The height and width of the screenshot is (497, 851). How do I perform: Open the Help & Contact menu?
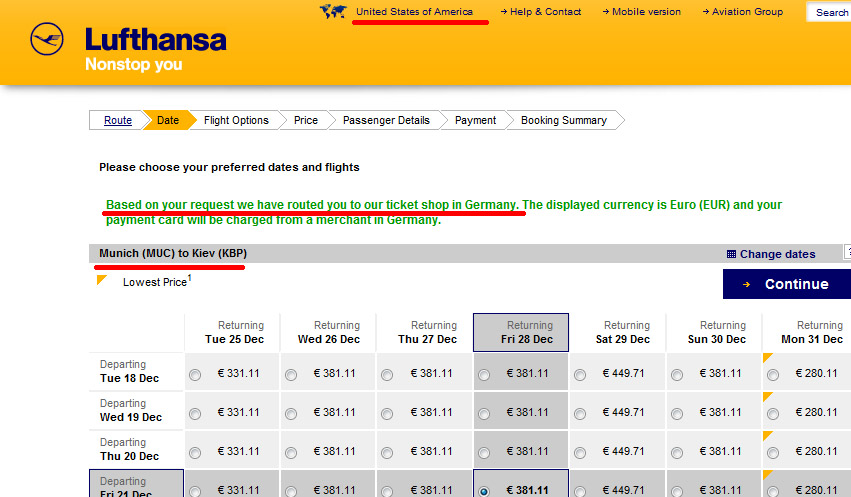coord(544,12)
